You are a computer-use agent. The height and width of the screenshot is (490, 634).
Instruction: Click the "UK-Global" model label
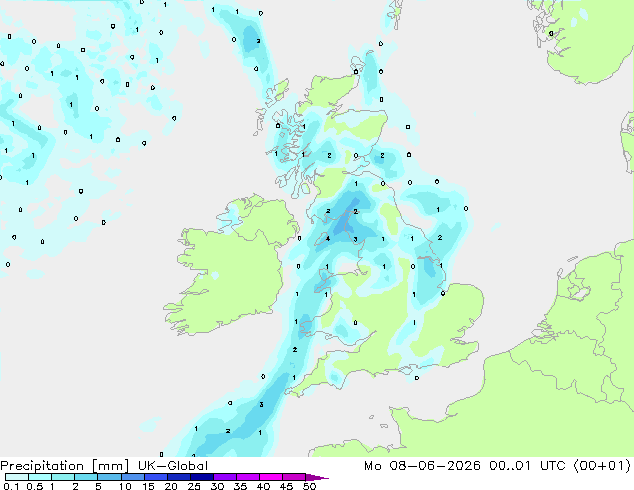click(x=173, y=466)
